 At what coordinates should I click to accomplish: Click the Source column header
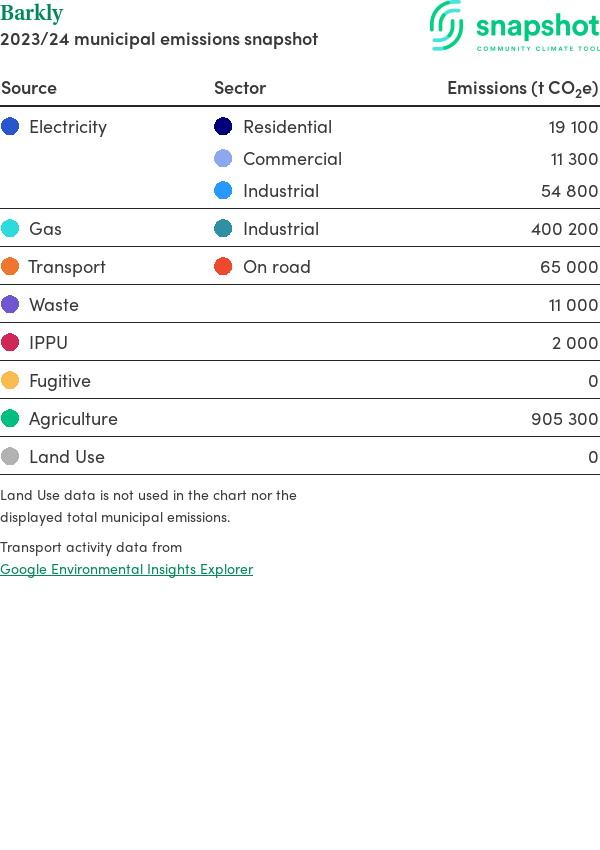[x=29, y=88]
